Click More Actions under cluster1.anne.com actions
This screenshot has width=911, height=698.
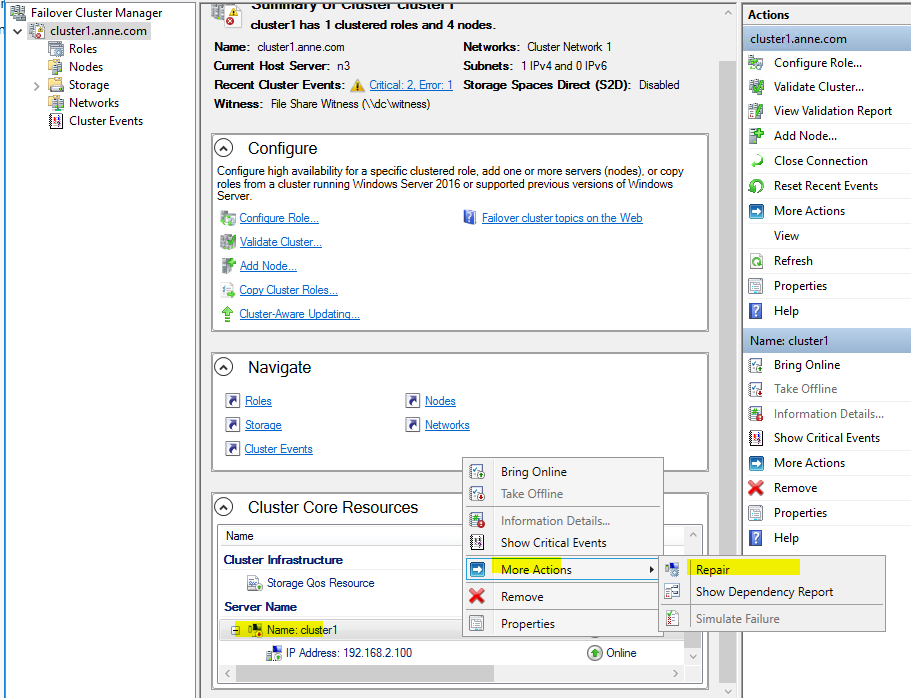(809, 211)
